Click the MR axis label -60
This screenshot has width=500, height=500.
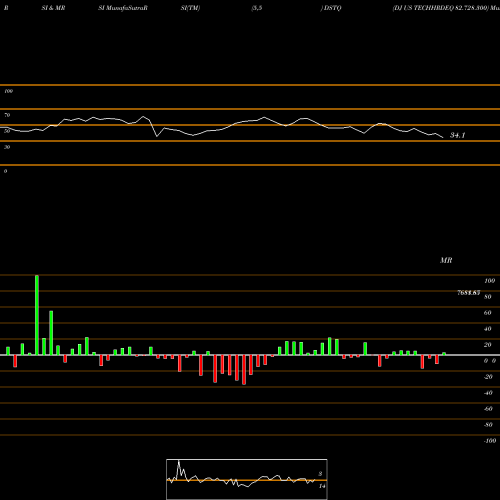488,409
